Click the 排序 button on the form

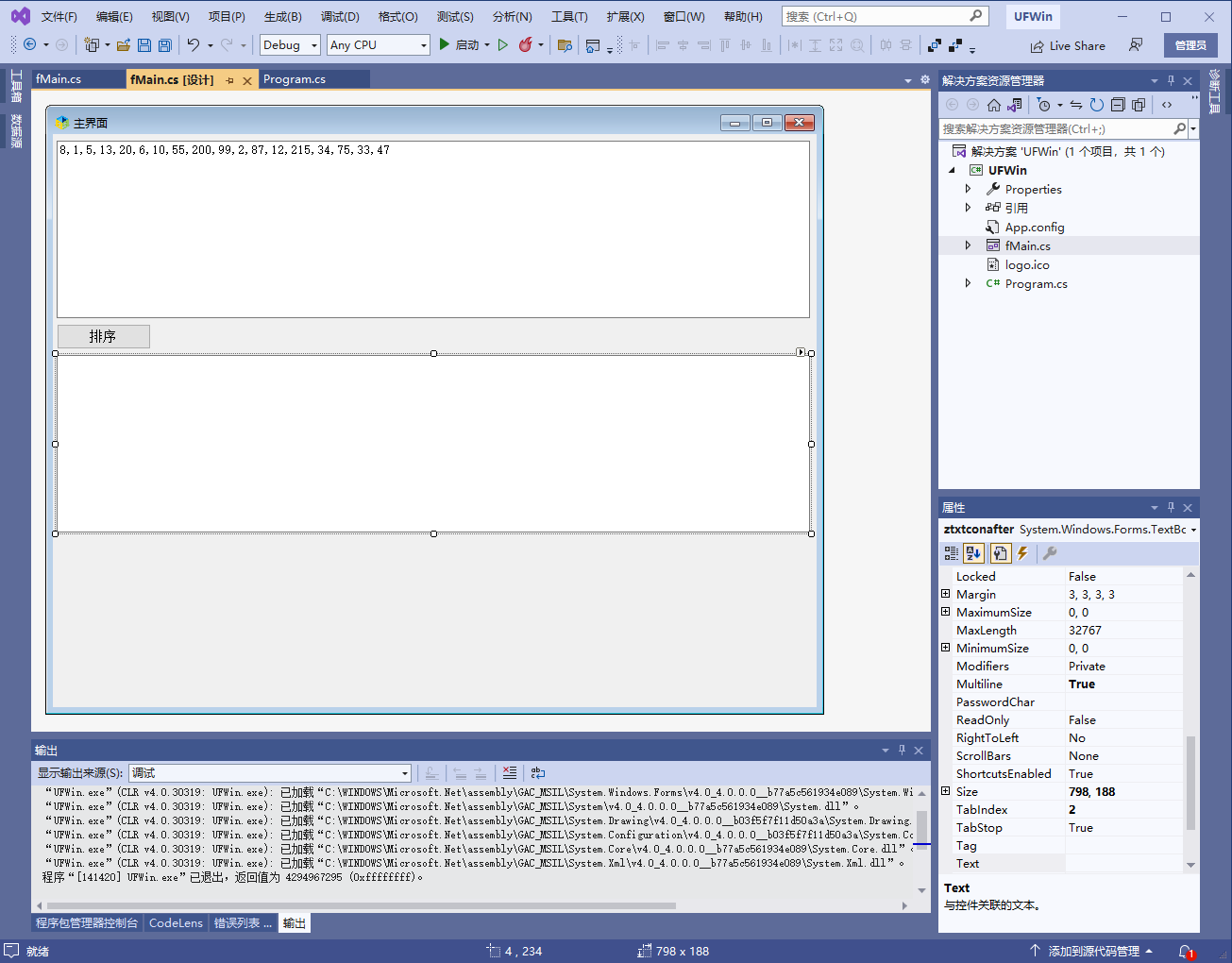click(103, 336)
